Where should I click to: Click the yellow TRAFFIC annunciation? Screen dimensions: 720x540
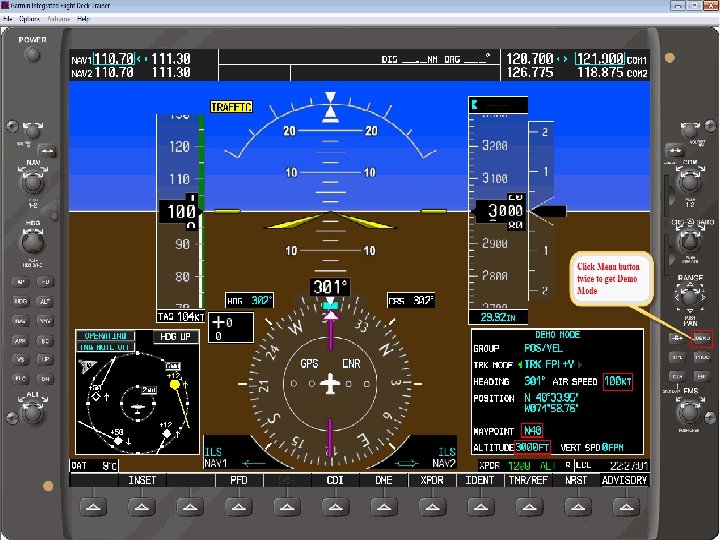[x=231, y=107]
